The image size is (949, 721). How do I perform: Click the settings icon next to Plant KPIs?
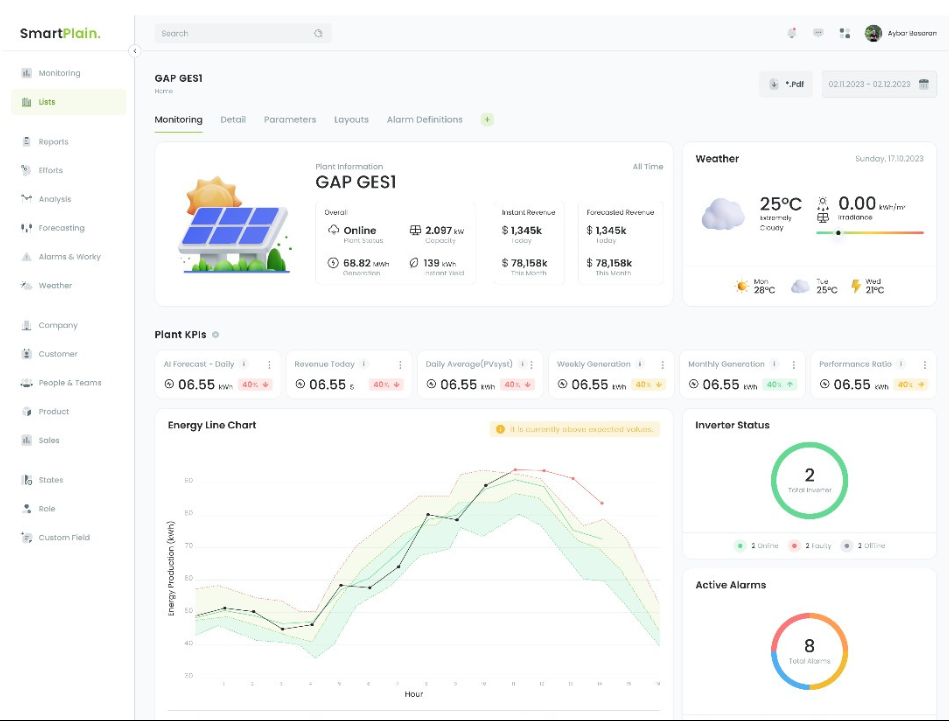(216, 335)
